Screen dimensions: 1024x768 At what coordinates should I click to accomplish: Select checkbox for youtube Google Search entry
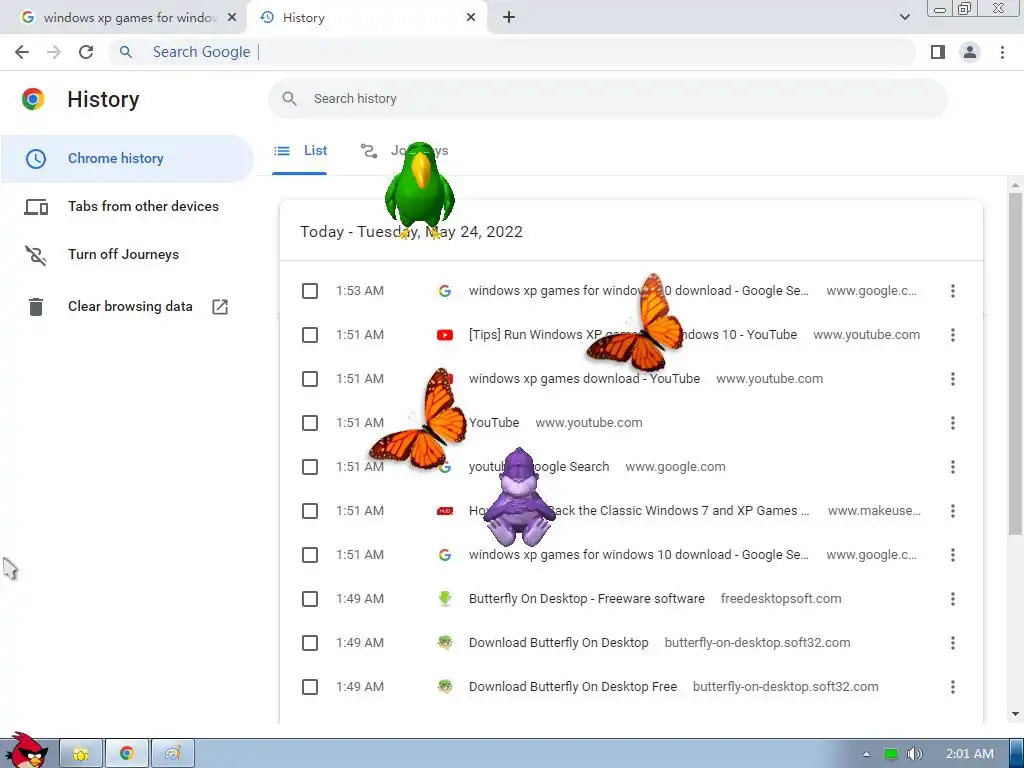[310, 467]
